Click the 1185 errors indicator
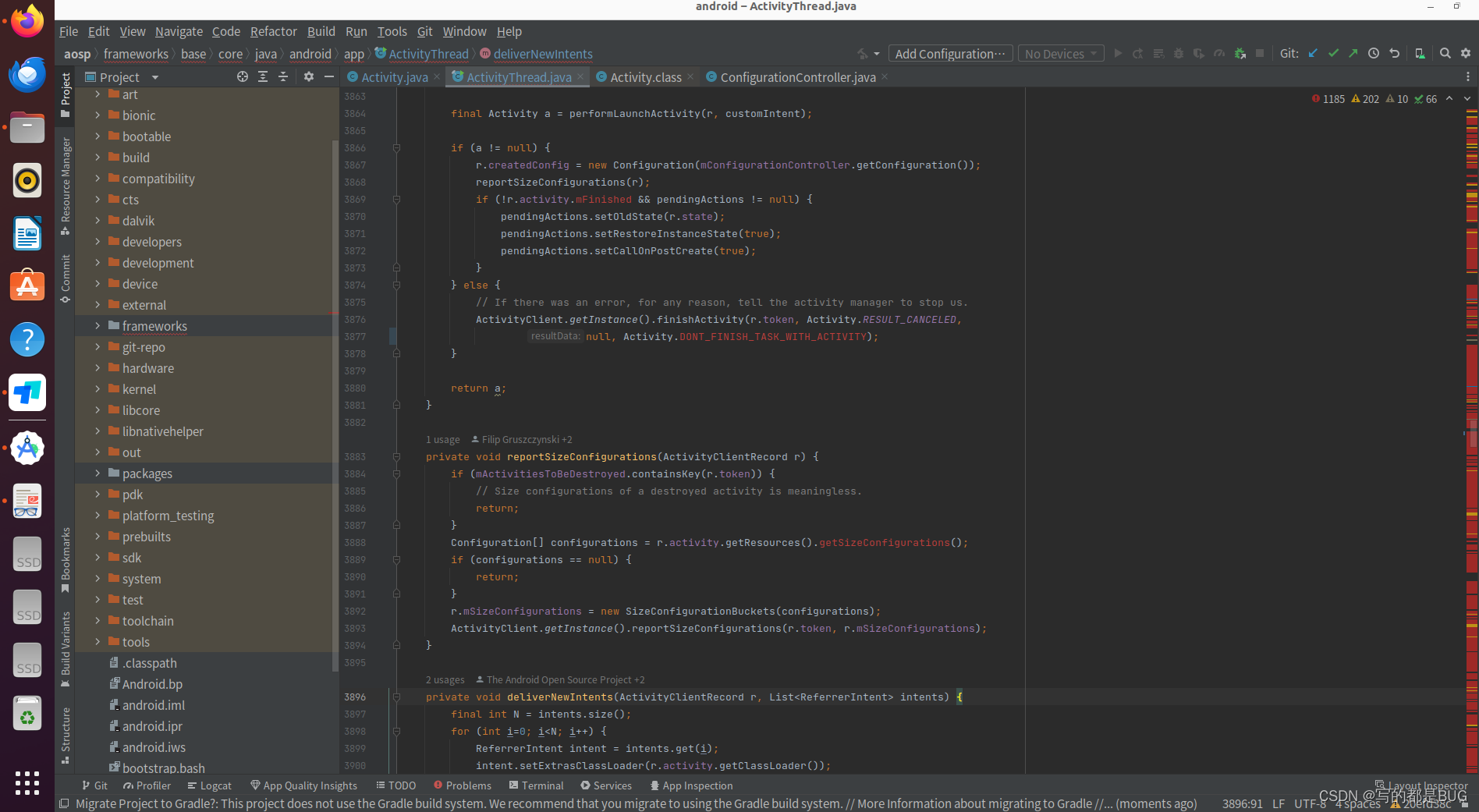Screen dimensions: 1479x812 click(x=1328, y=99)
